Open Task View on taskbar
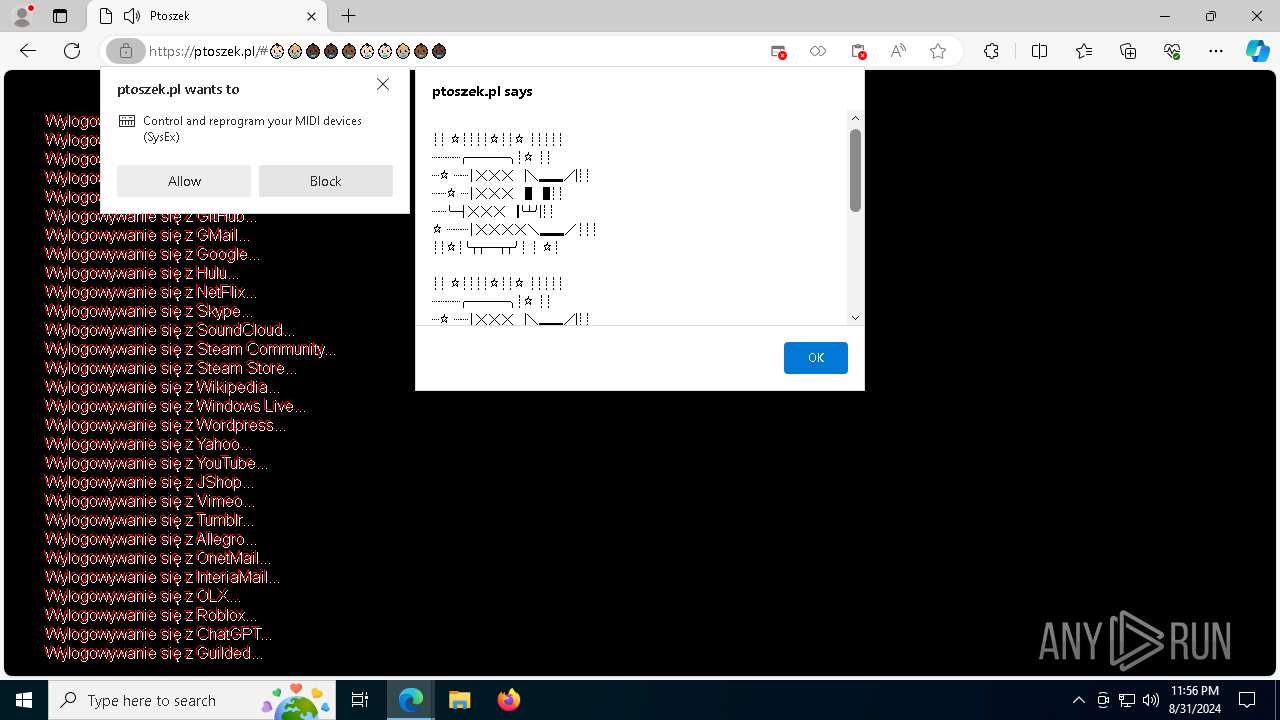 tap(360, 700)
